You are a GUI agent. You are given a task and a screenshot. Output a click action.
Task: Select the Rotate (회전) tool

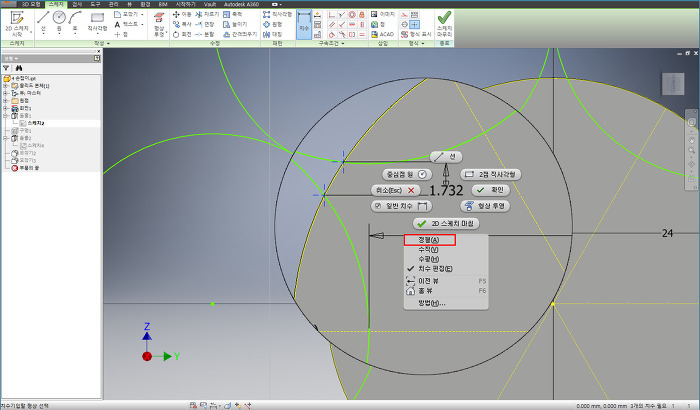coord(182,34)
